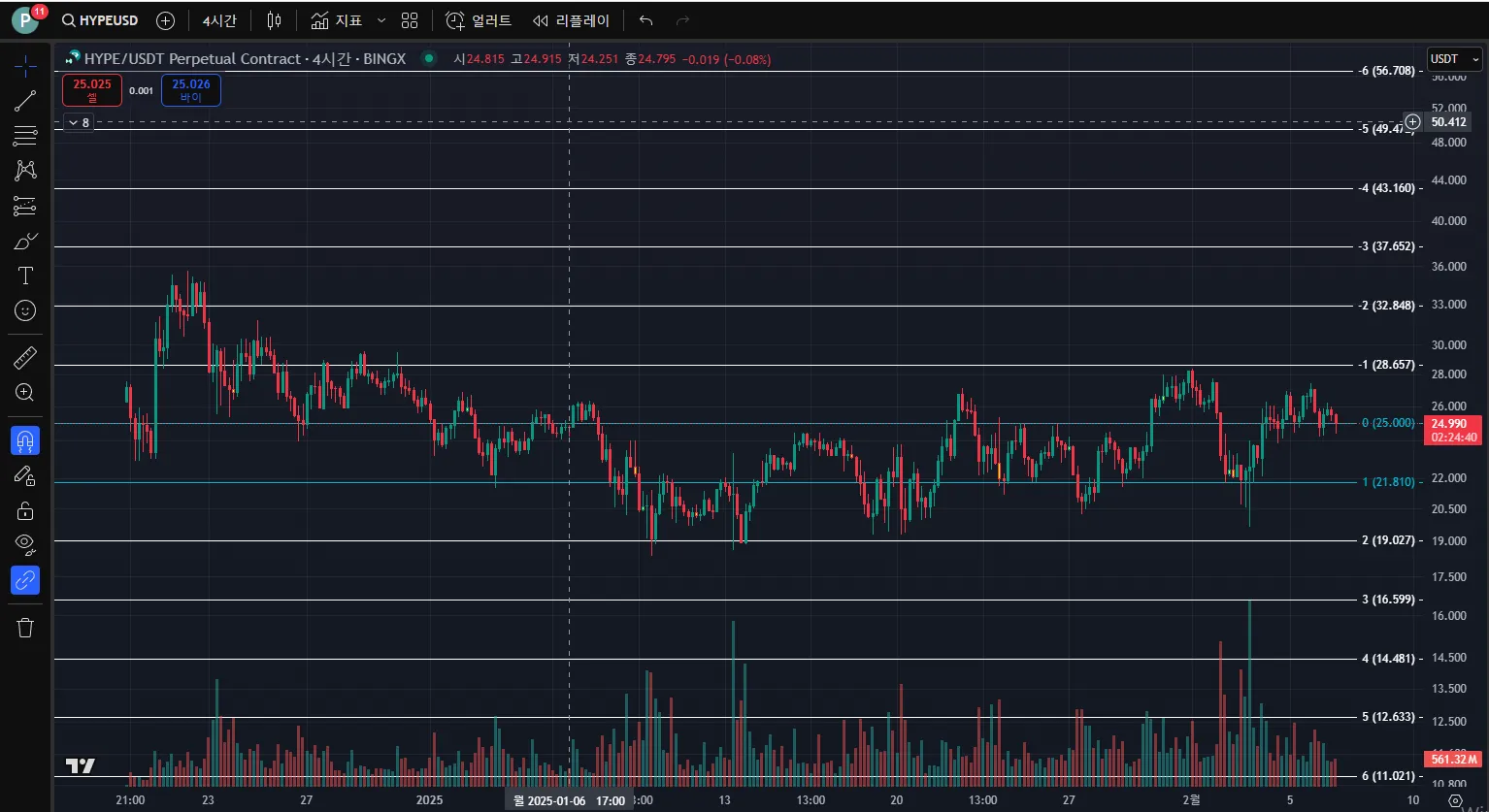Select the crosshair cursor tool
Screen dimensions: 1489x812
click(25, 66)
